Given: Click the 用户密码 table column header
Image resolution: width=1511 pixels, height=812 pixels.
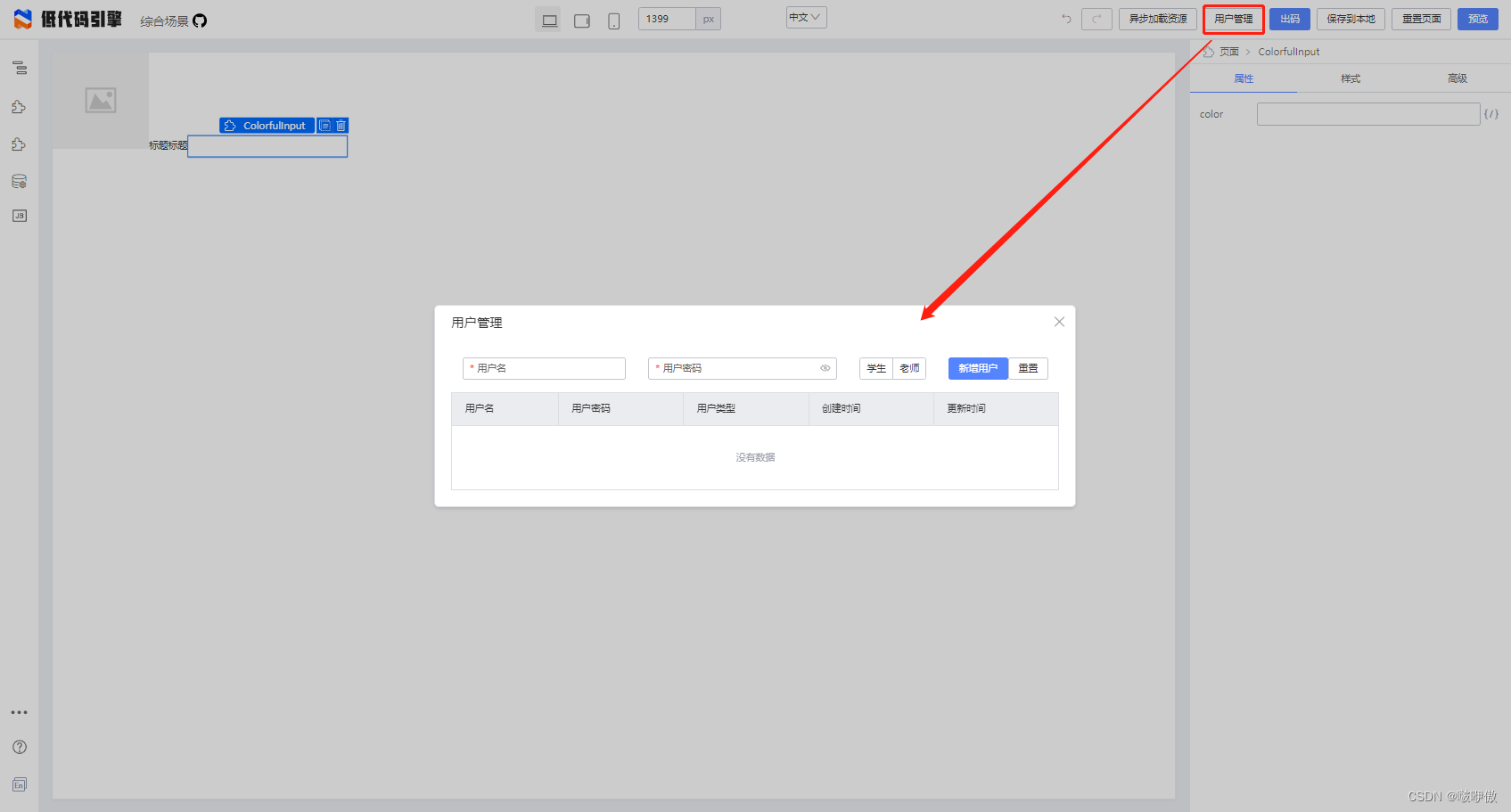Looking at the screenshot, I should [x=620, y=408].
